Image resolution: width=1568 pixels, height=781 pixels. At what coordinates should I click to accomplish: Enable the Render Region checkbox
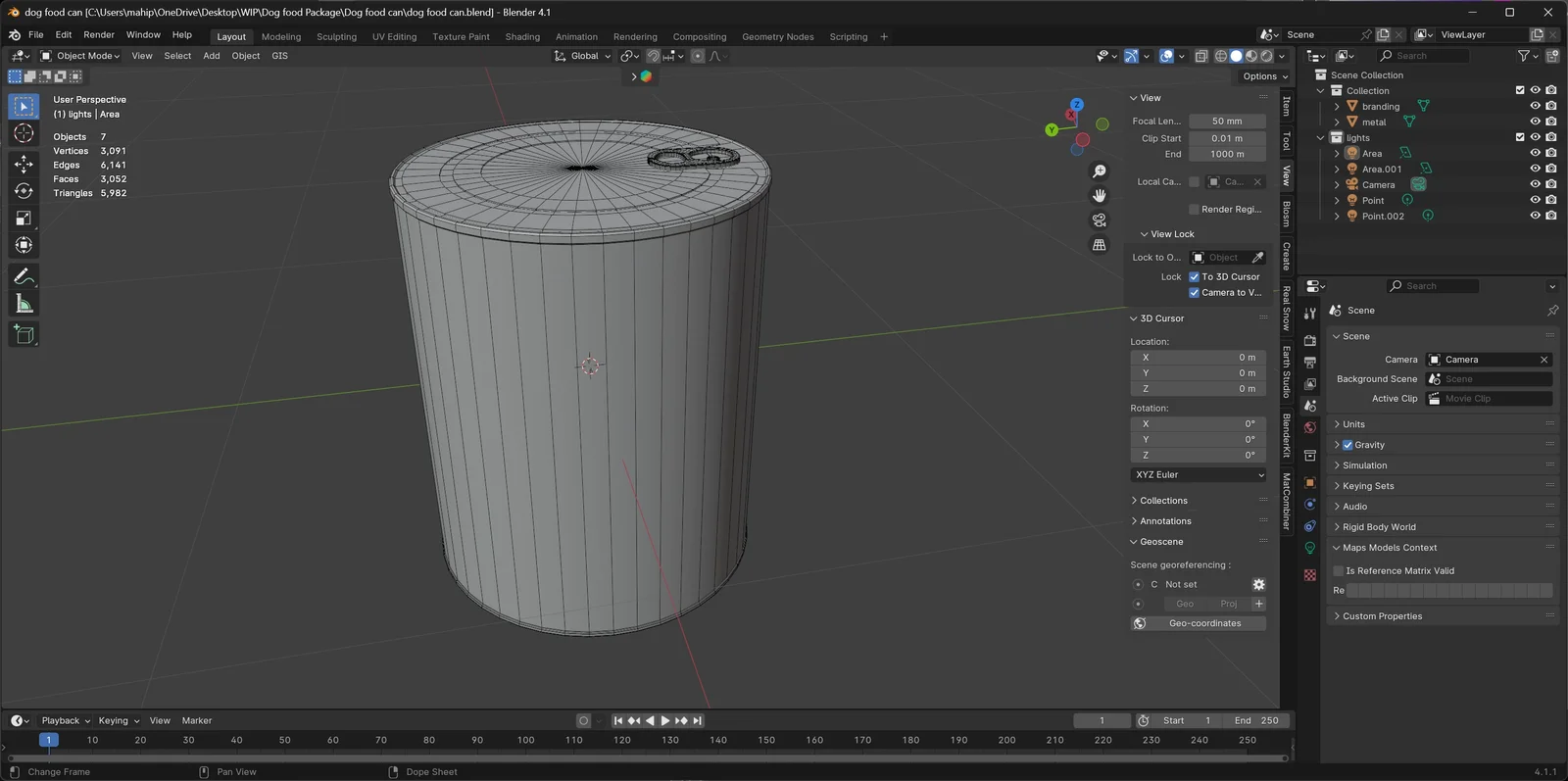[x=1194, y=210]
